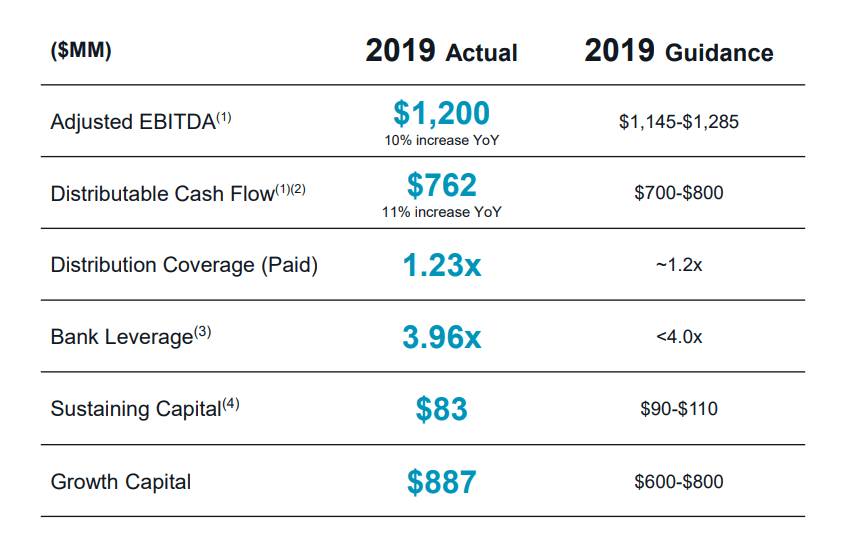Select the 3.96x leverage value
The width and height of the screenshot is (853, 541).
(x=441, y=337)
